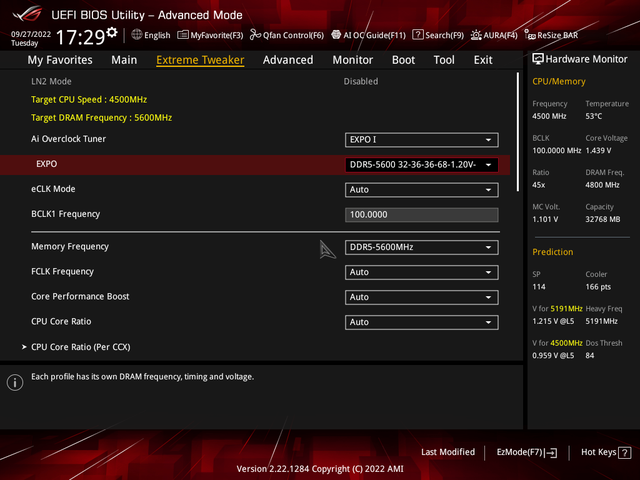This screenshot has width=640, height=480.
Task: Click the 53°C temperature value
Action: coord(593,116)
